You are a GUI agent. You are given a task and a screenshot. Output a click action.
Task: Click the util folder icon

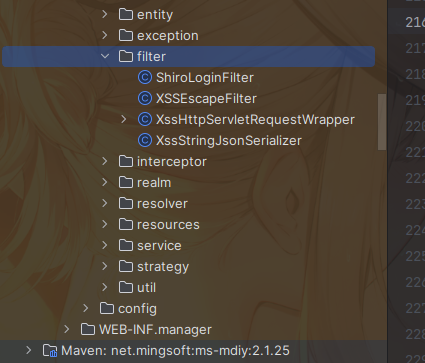tap(126, 287)
